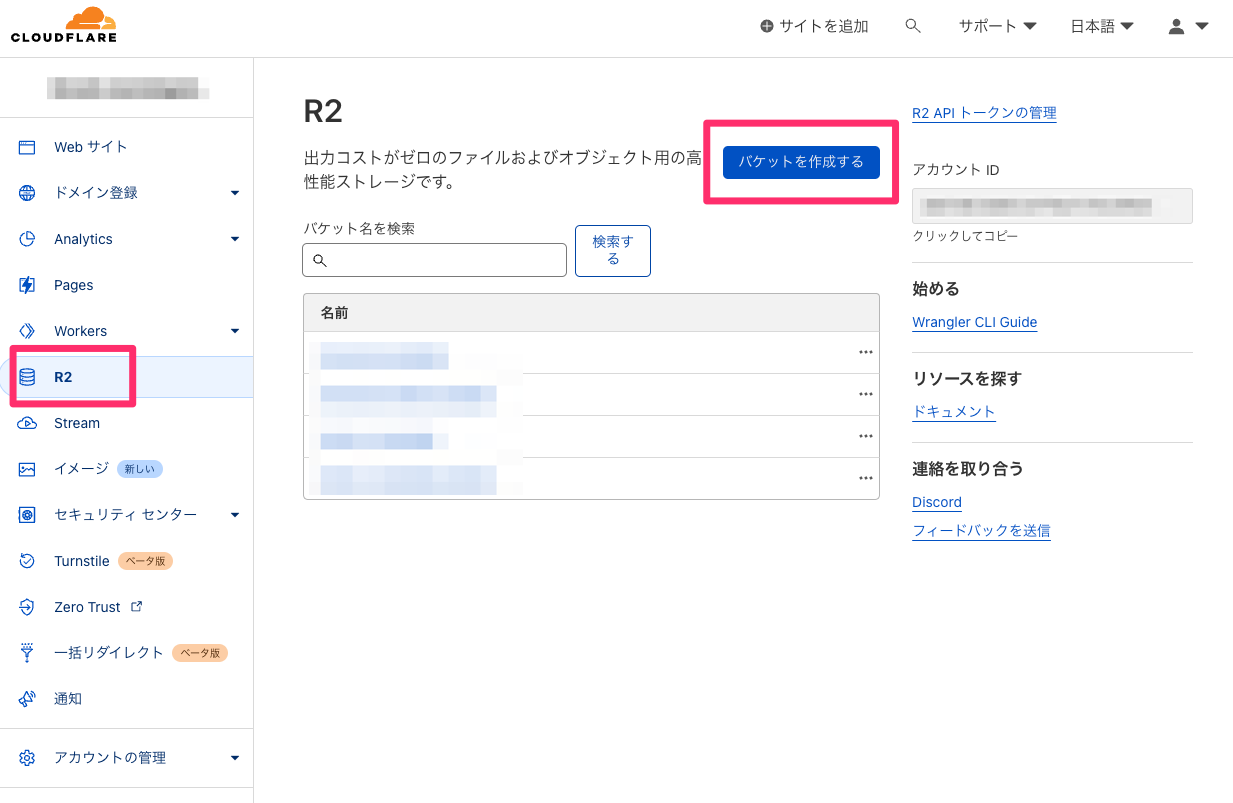Expand the ドメイン登録 submenu arrow

click(x=235, y=193)
